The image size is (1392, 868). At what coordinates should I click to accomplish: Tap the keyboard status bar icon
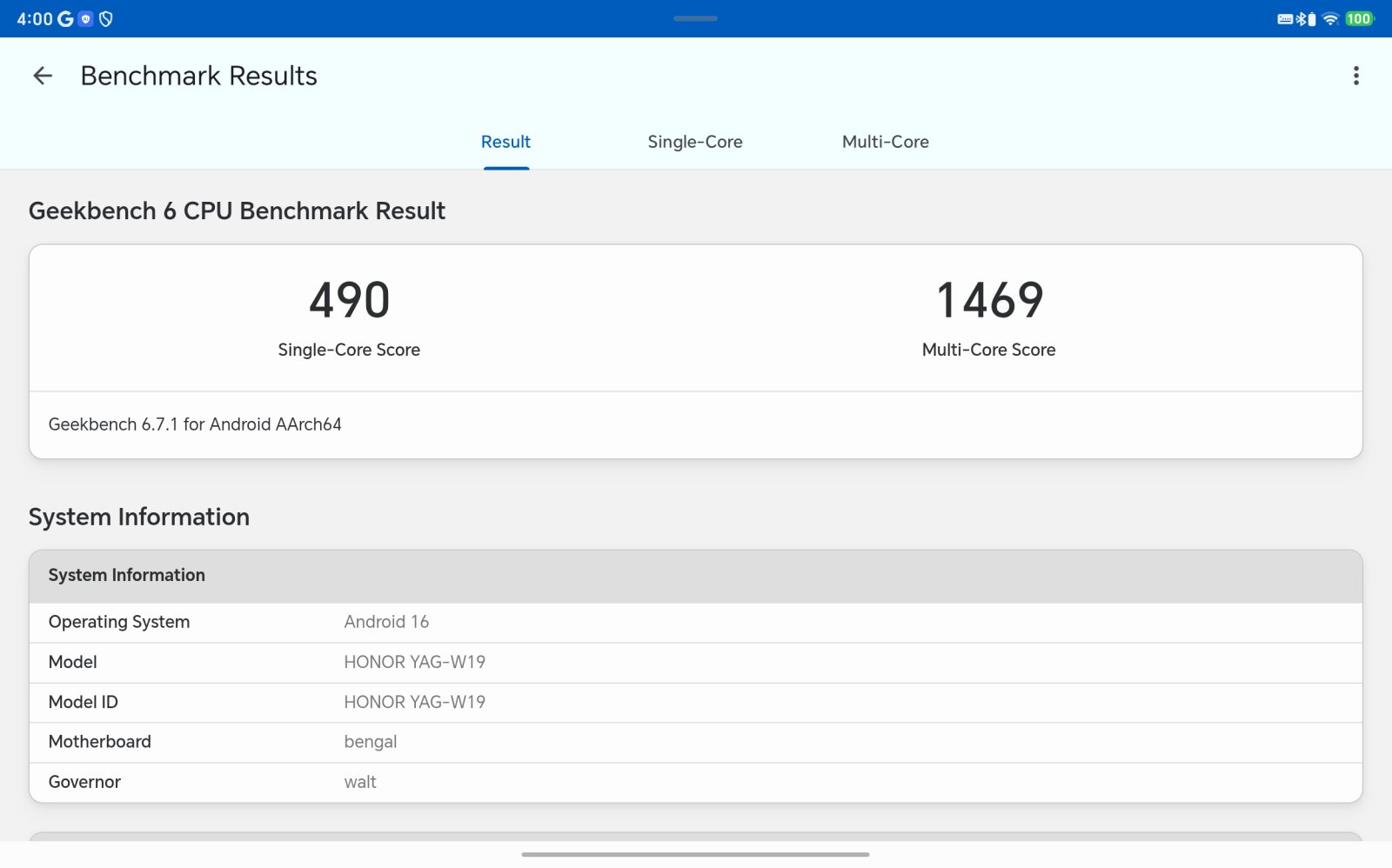(1285, 18)
